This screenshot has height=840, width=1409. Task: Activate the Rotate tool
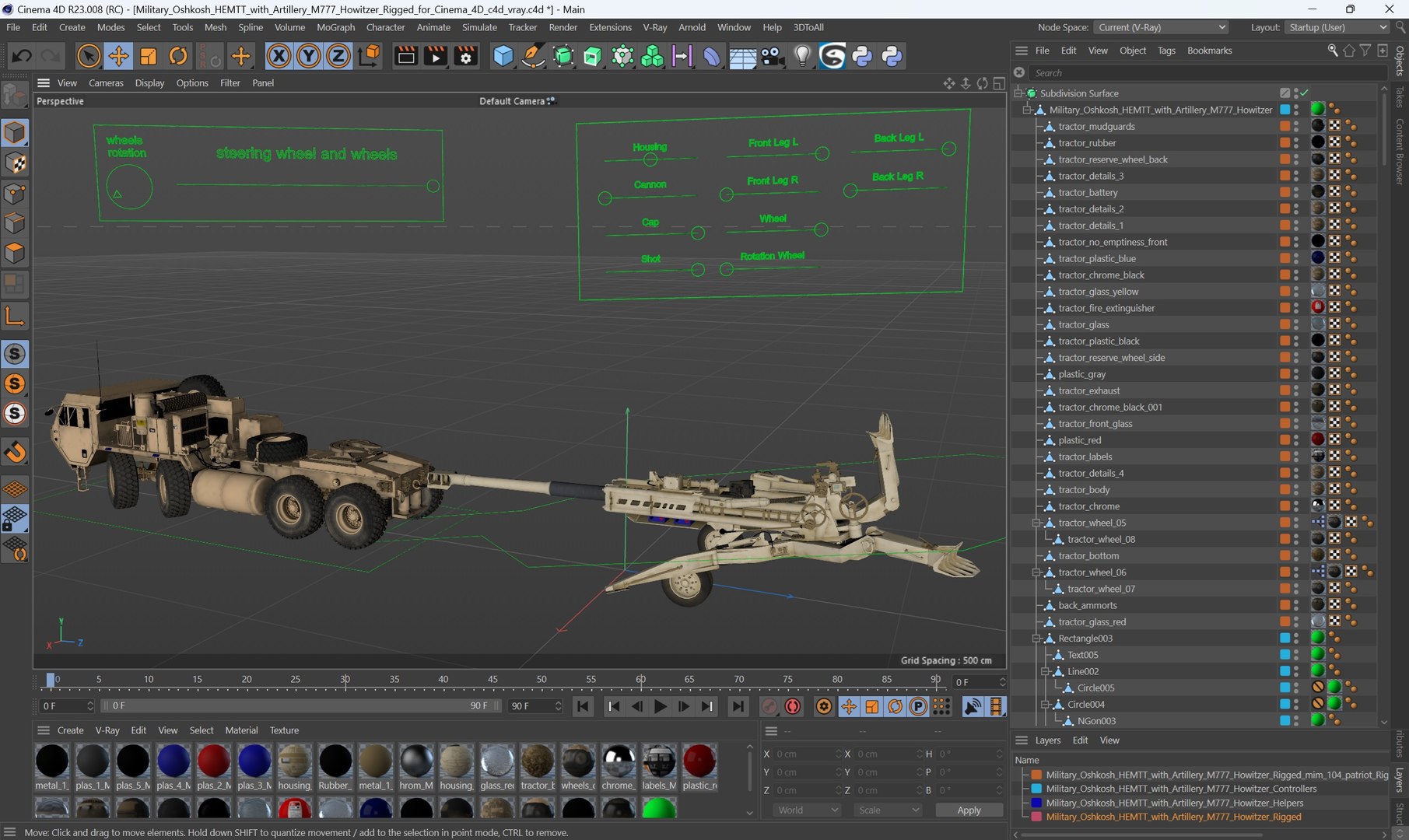(178, 56)
